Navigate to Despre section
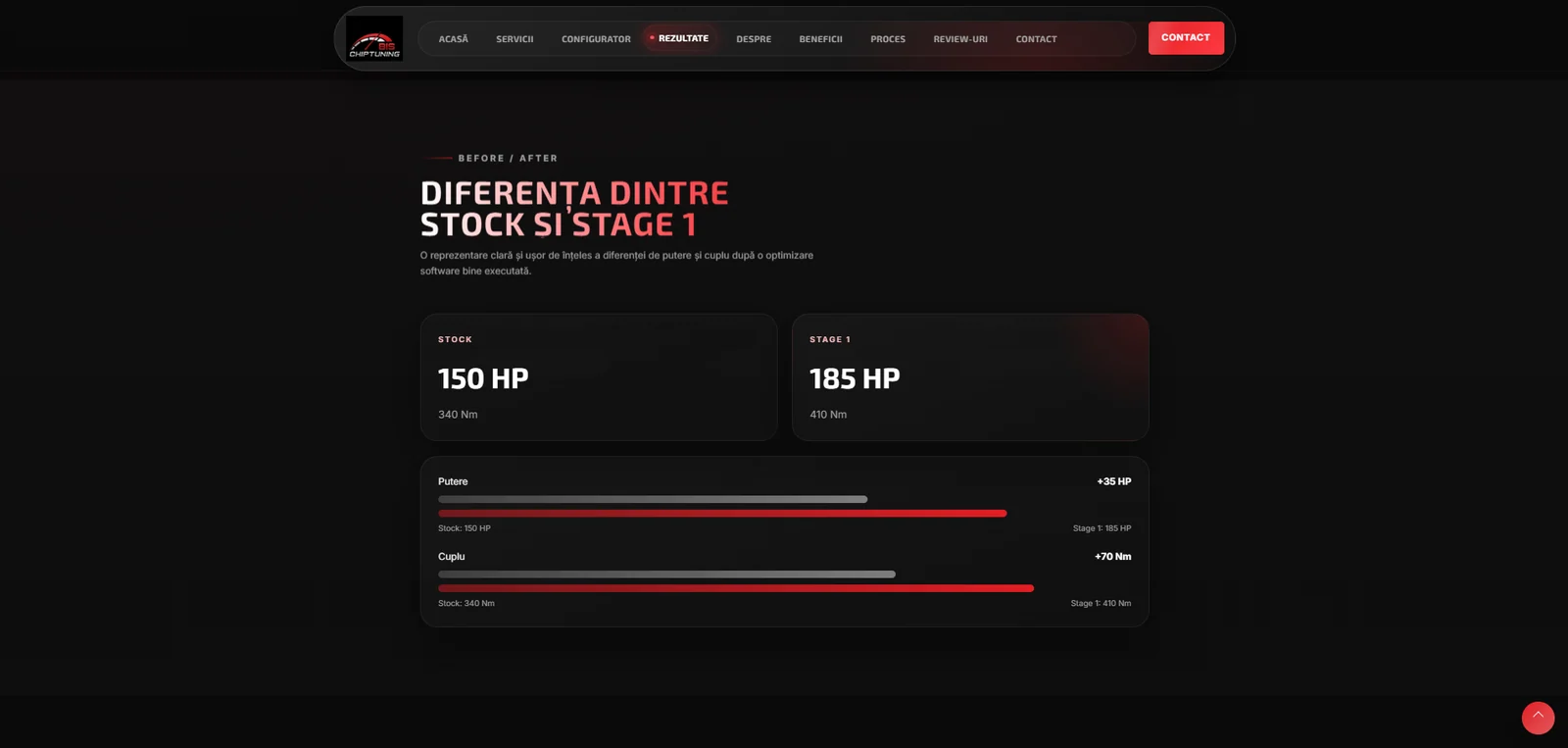Viewport: 1568px width, 748px height. [x=754, y=39]
